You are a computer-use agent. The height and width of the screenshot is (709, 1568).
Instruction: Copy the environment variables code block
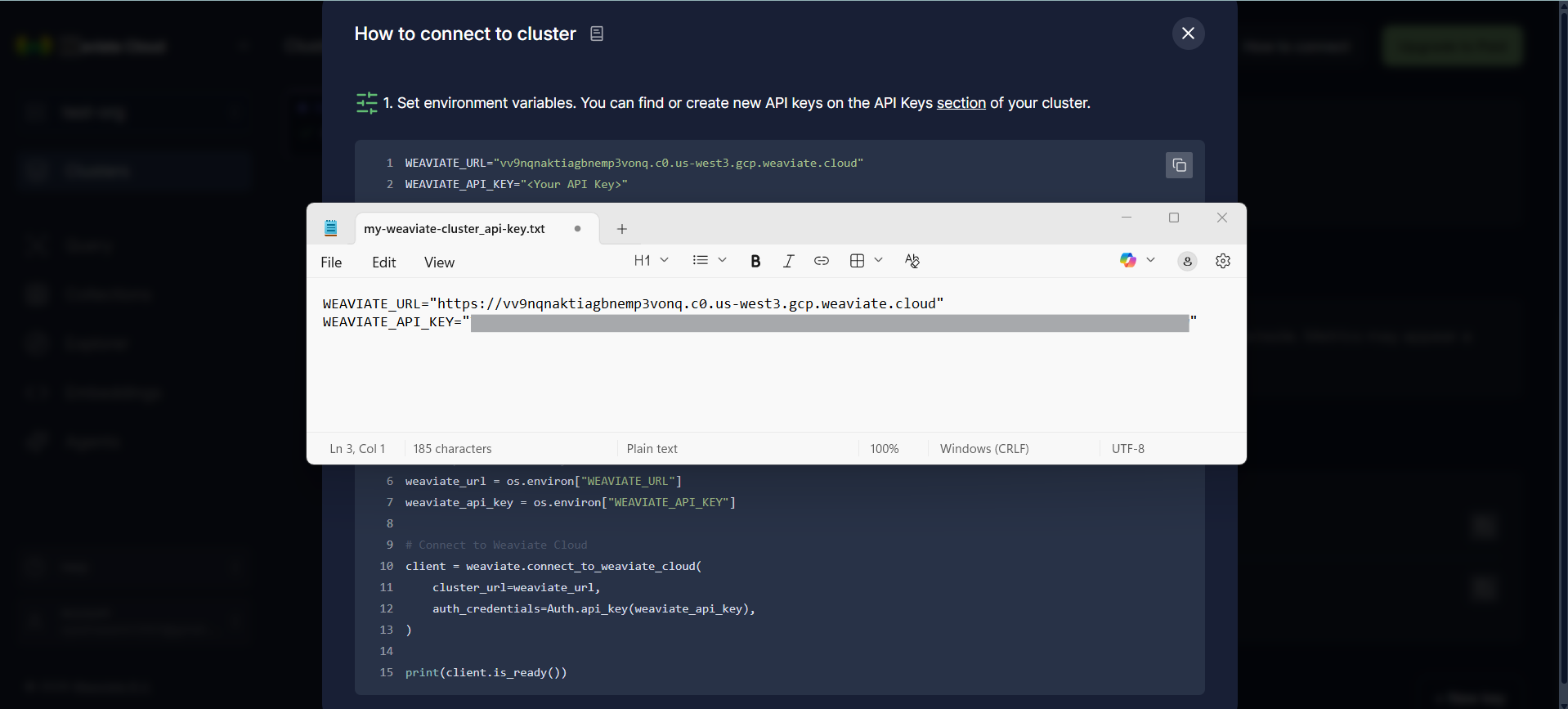(1179, 165)
